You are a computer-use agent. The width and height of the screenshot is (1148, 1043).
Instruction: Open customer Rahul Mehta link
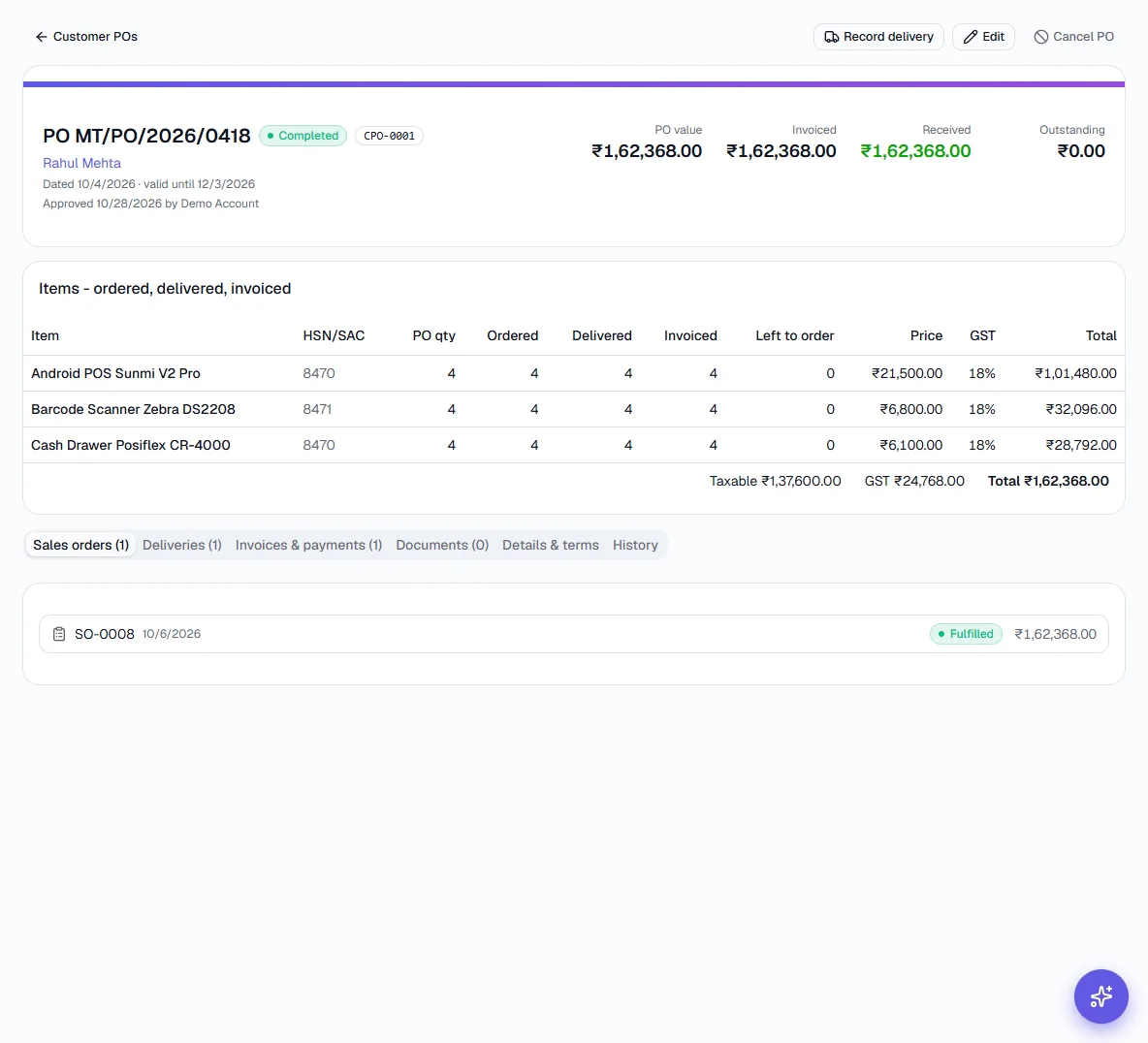pyautogui.click(x=82, y=163)
